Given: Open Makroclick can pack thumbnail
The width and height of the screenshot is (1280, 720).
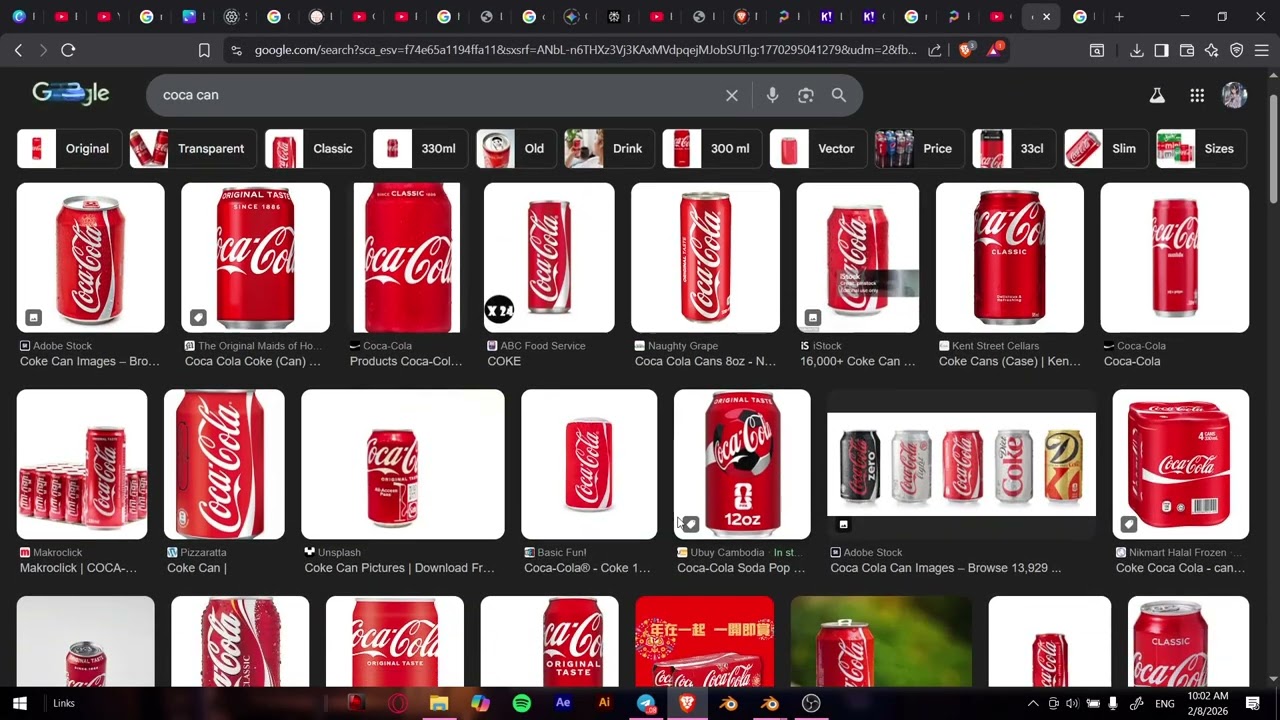Looking at the screenshot, I should coord(82,464).
